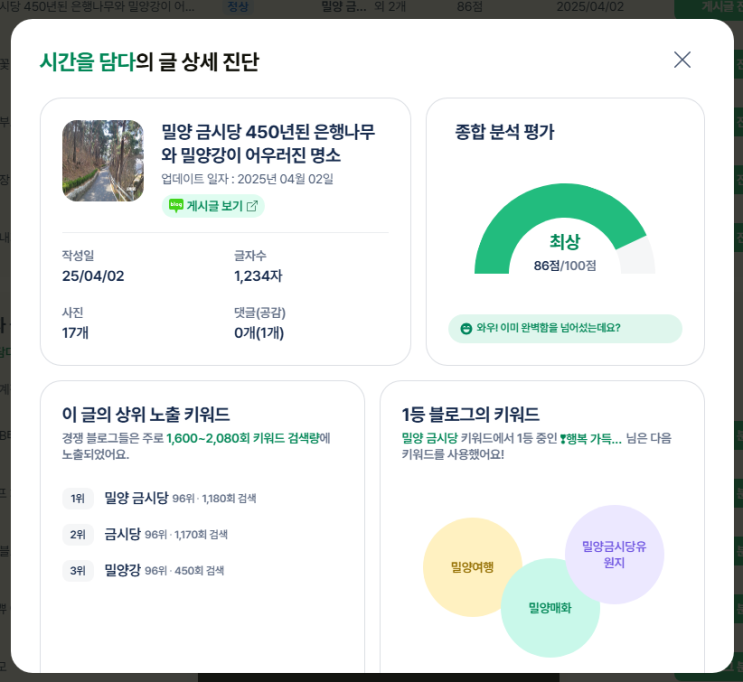Click the smiley face icon in the feedback banner

(466, 328)
